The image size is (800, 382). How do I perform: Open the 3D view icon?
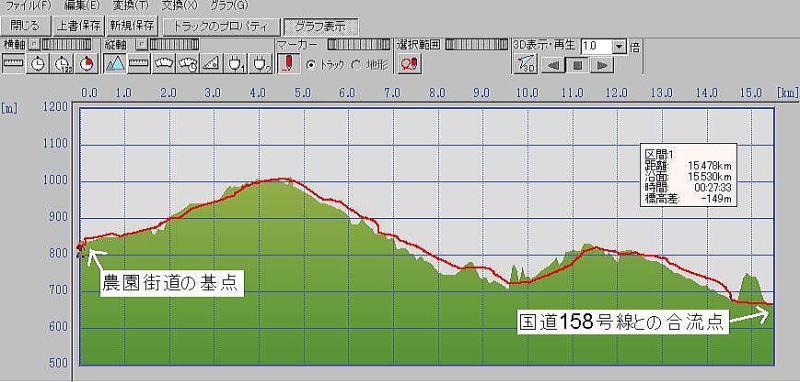525,65
